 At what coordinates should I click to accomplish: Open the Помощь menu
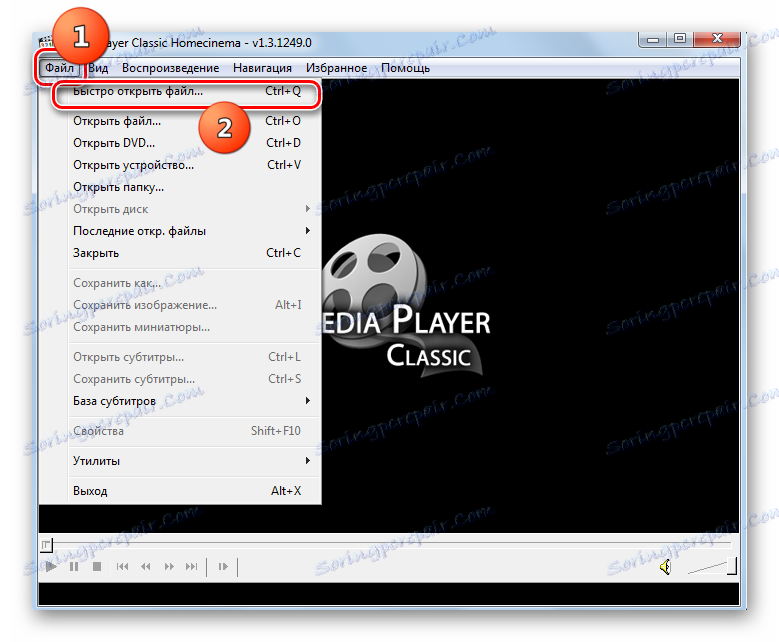(x=405, y=68)
